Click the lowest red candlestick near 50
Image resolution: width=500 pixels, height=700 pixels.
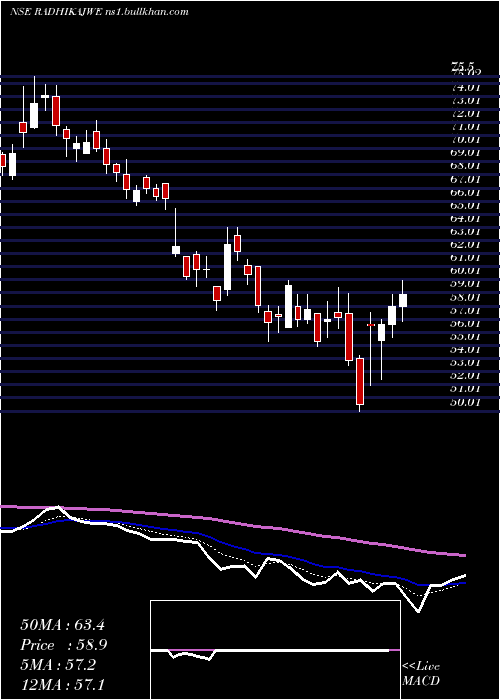pyautogui.click(x=360, y=382)
